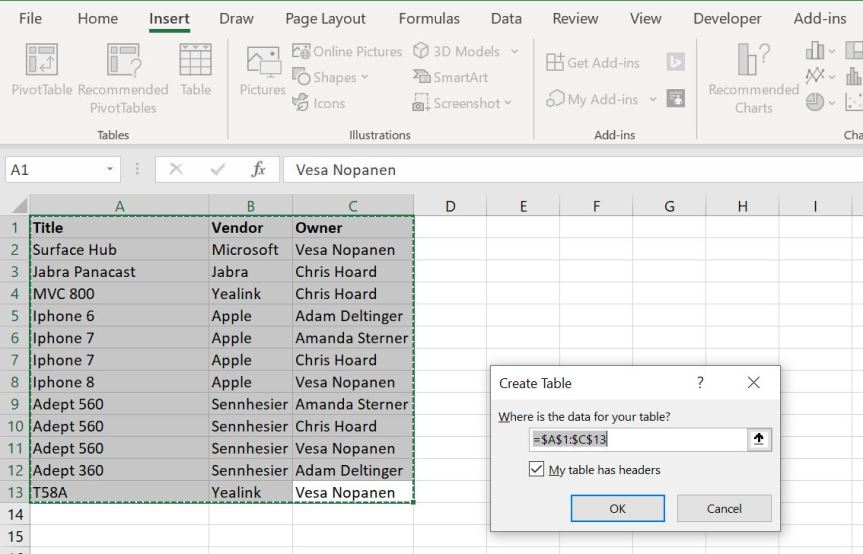The width and height of the screenshot is (863, 554).
Task: Open the 3D Models dropdown arrow
Action: click(514, 51)
